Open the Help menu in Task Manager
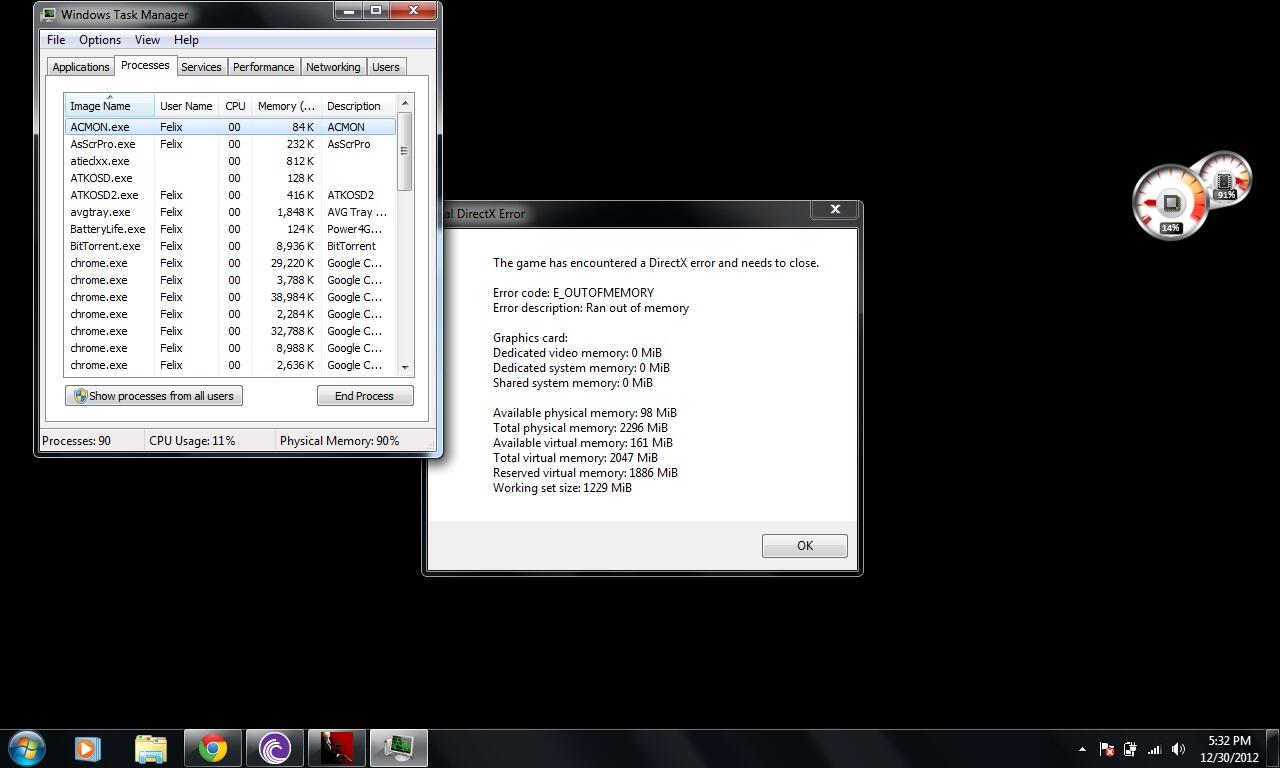 [x=186, y=40]
